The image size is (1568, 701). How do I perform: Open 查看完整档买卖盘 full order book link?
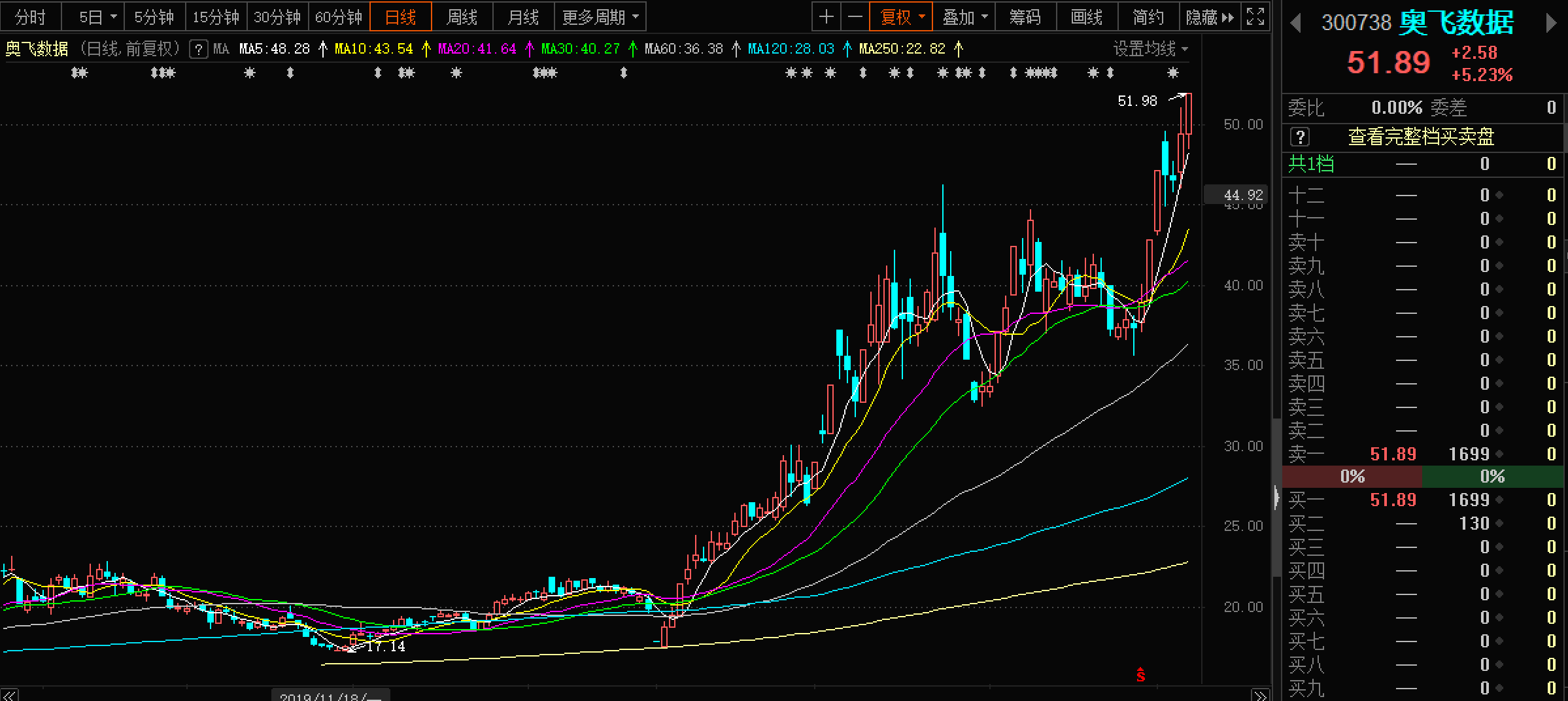(1421, 137)
